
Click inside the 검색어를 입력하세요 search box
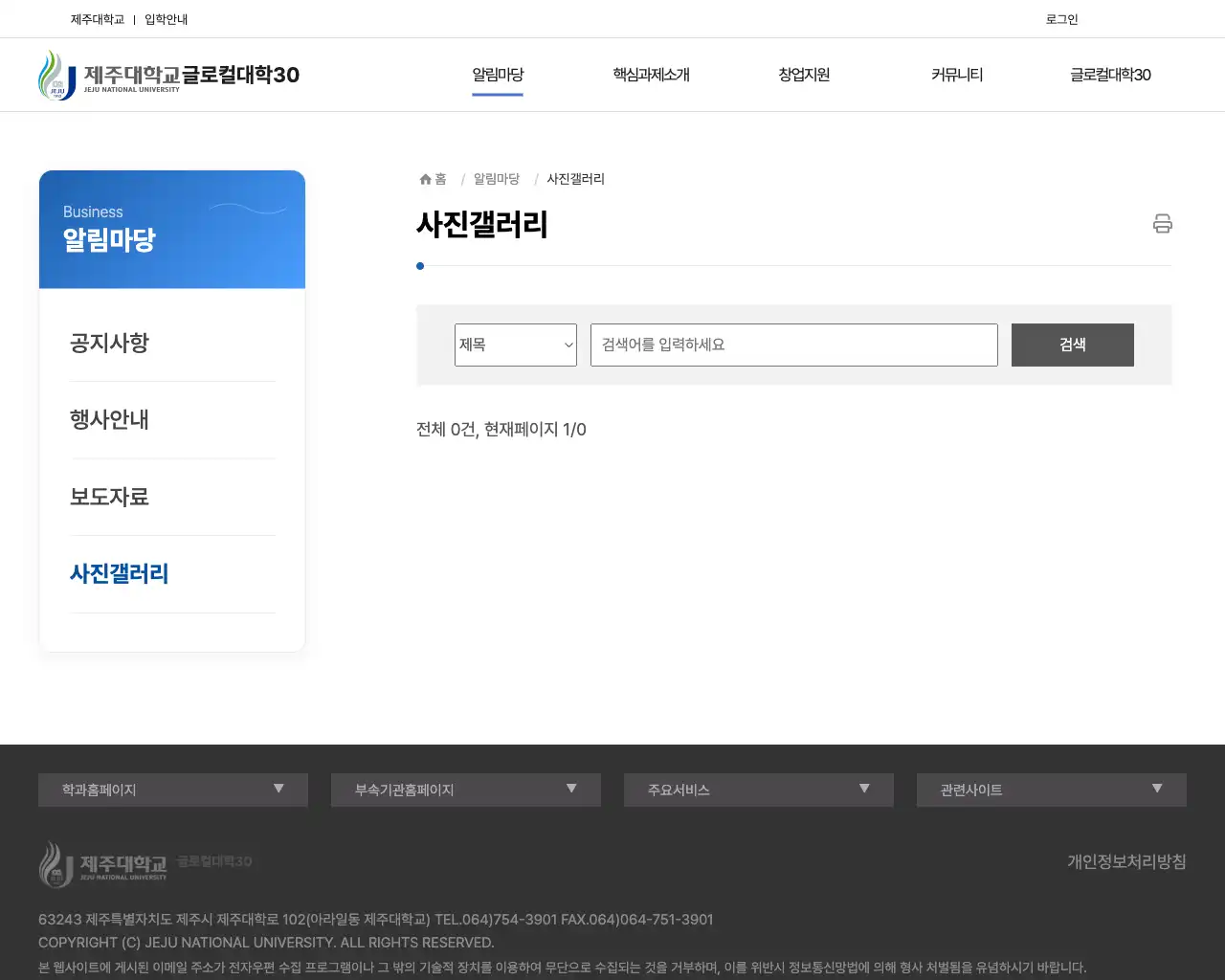click(x=793, y=345)
